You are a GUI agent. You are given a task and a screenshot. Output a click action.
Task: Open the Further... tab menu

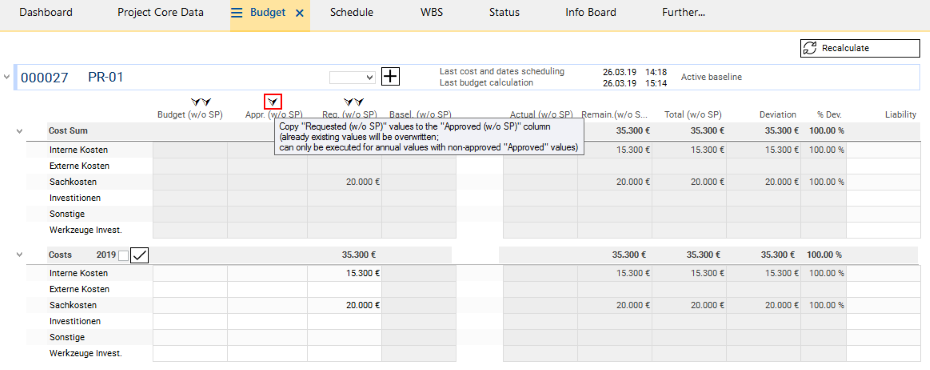click(683, 12)
